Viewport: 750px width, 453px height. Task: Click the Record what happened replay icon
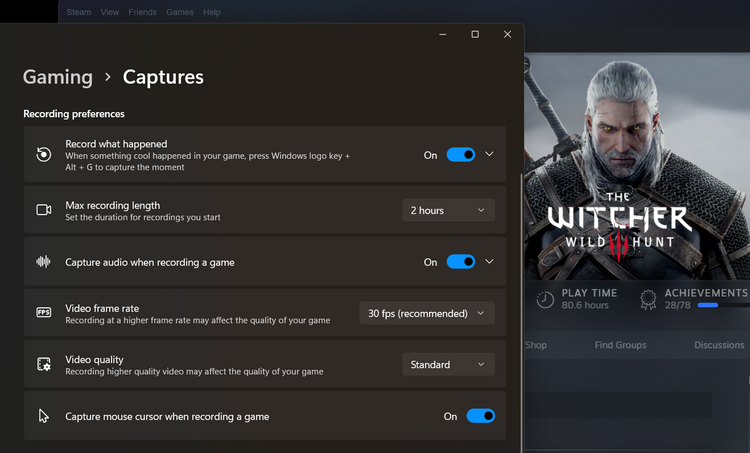[44, 155]
